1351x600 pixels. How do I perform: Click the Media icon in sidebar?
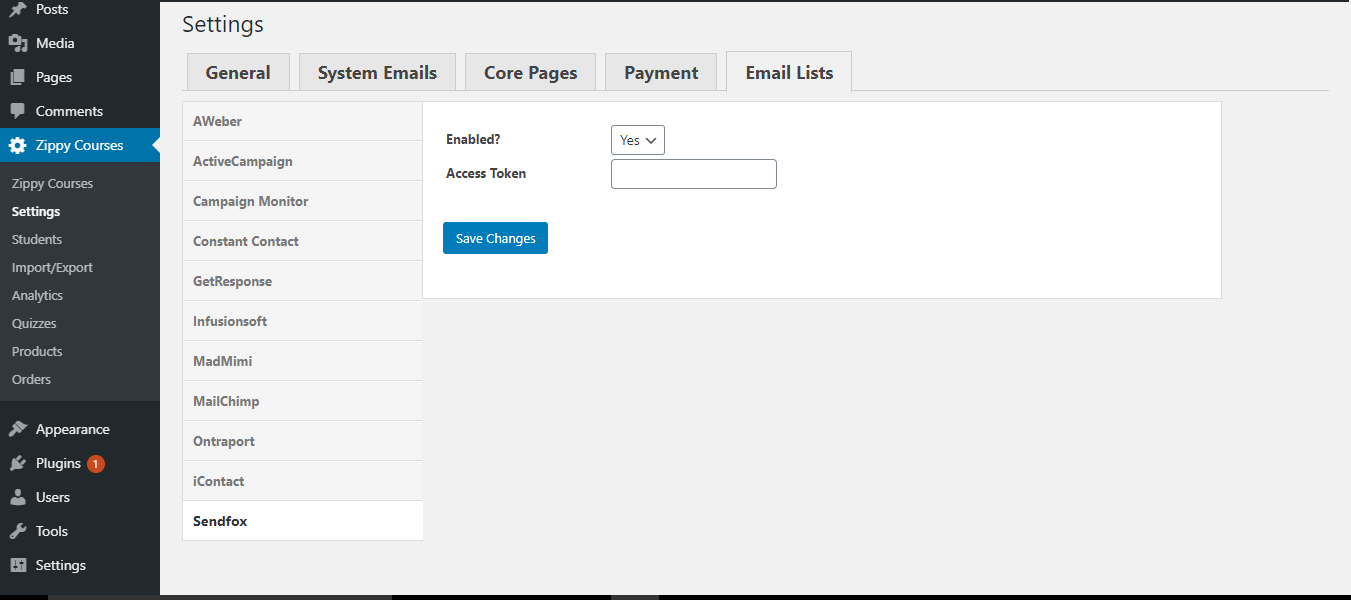18,43
